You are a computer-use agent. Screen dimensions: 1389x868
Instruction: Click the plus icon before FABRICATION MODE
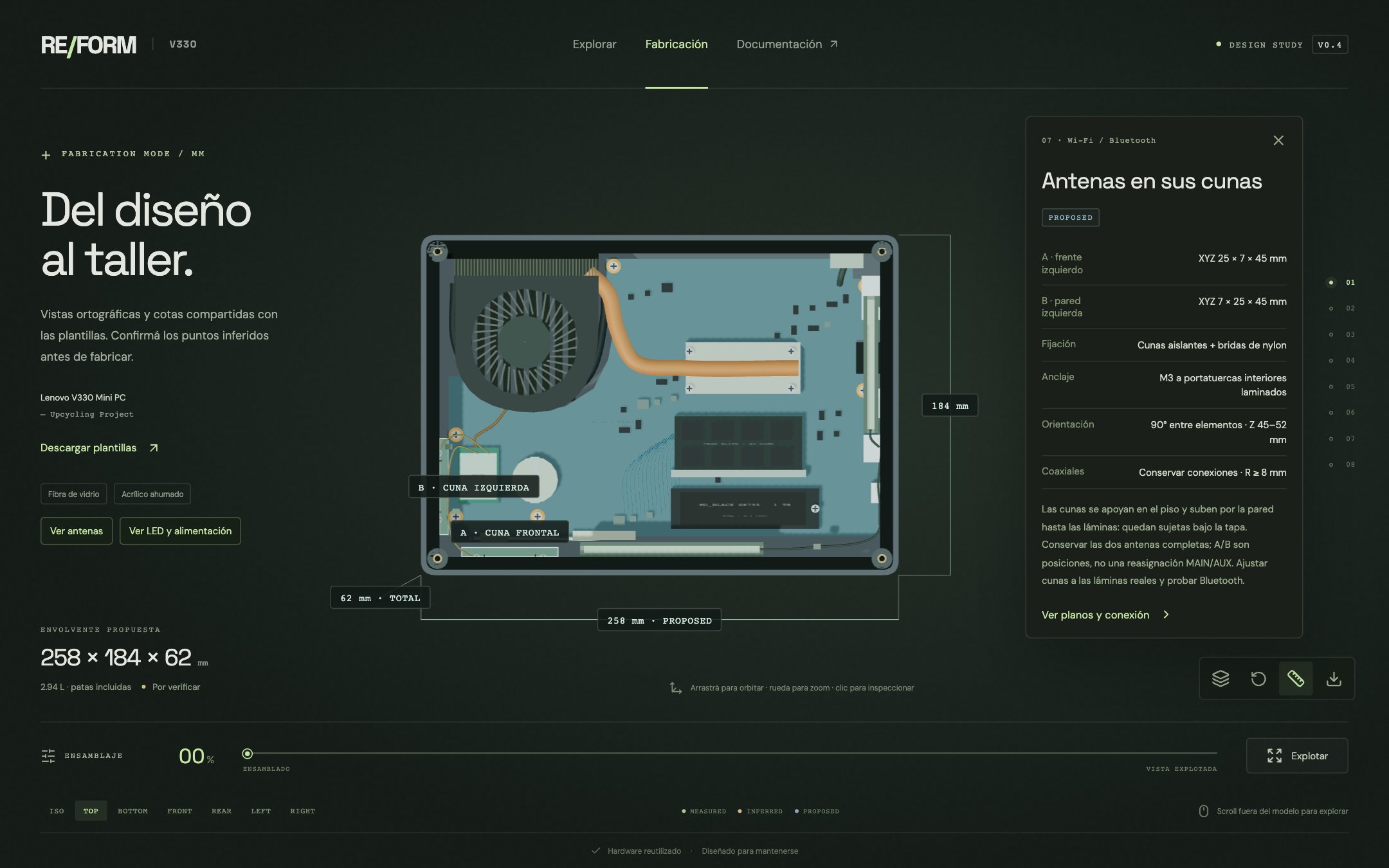click(46, 155)
